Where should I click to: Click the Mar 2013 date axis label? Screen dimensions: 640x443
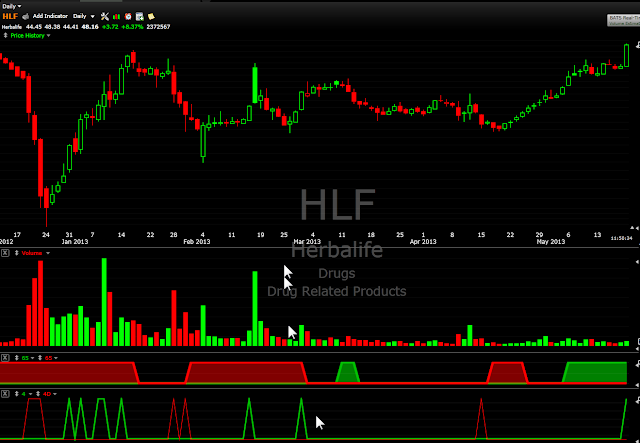coord(307,242)
